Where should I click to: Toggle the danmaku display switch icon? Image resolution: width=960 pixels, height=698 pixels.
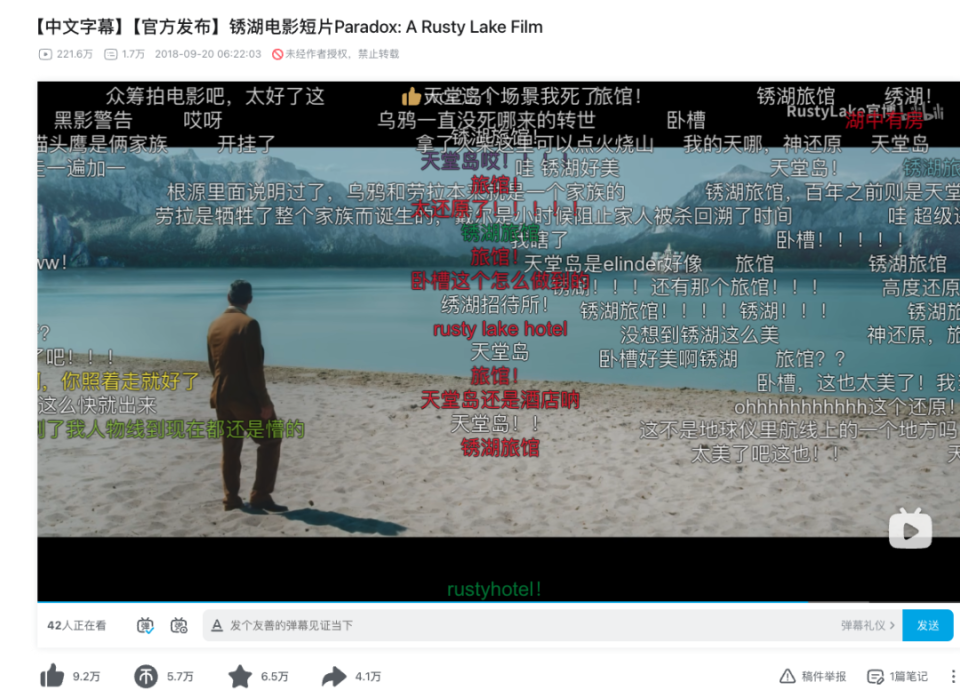click(145, 625)
